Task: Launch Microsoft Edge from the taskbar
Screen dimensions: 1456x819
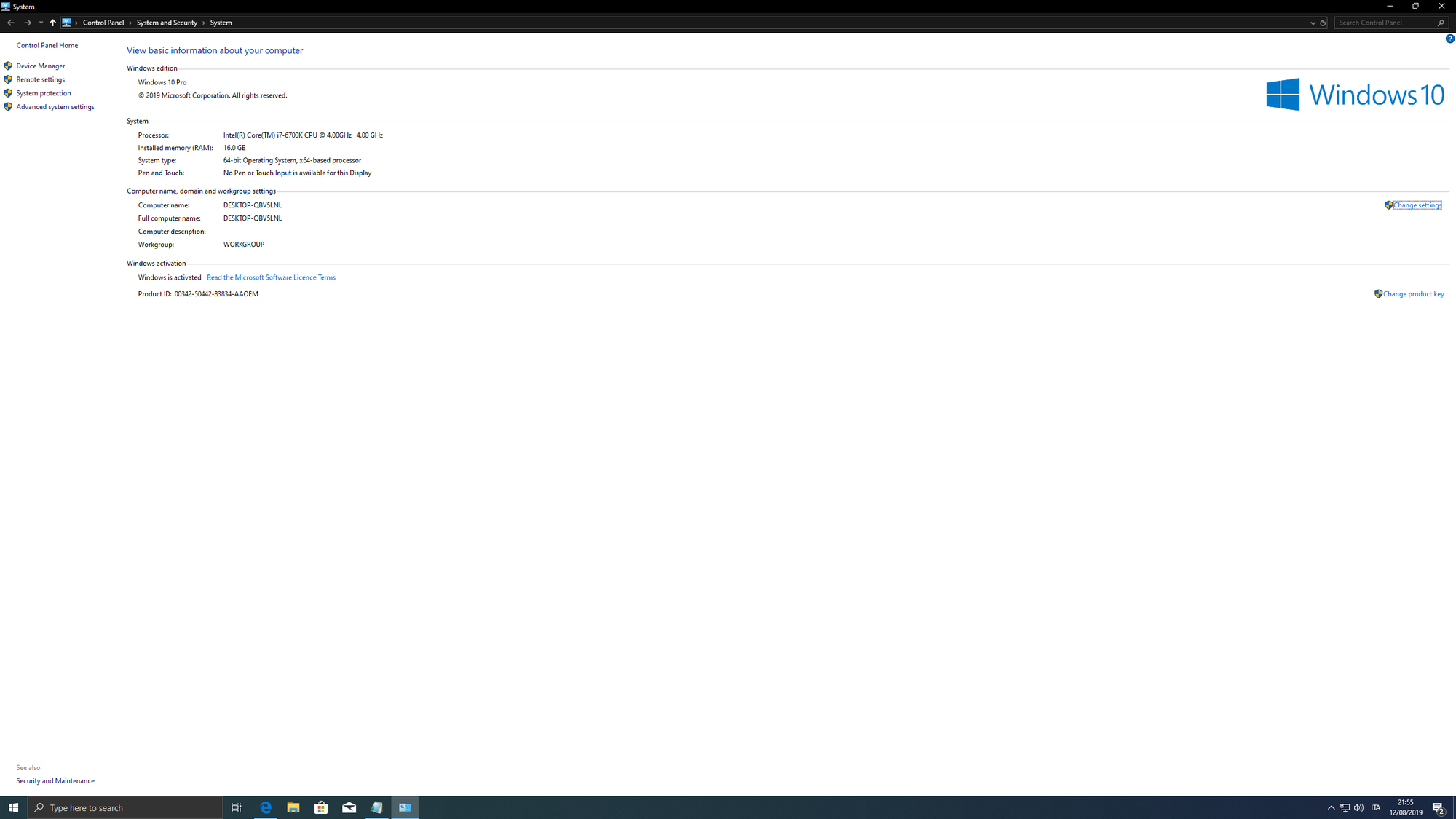Action: 266,807
